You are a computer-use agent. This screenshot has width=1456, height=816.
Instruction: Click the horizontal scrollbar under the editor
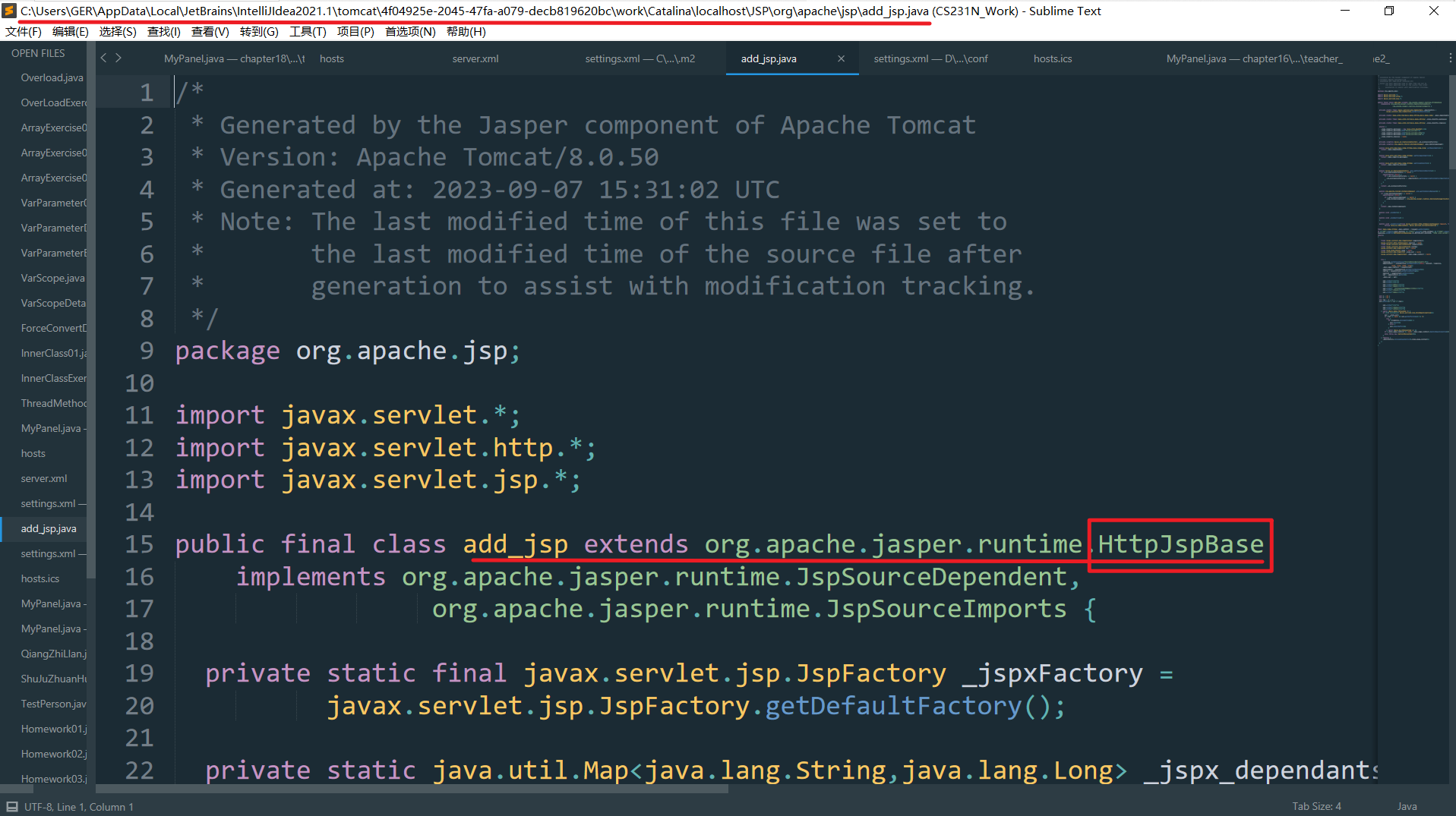[412, 789]
